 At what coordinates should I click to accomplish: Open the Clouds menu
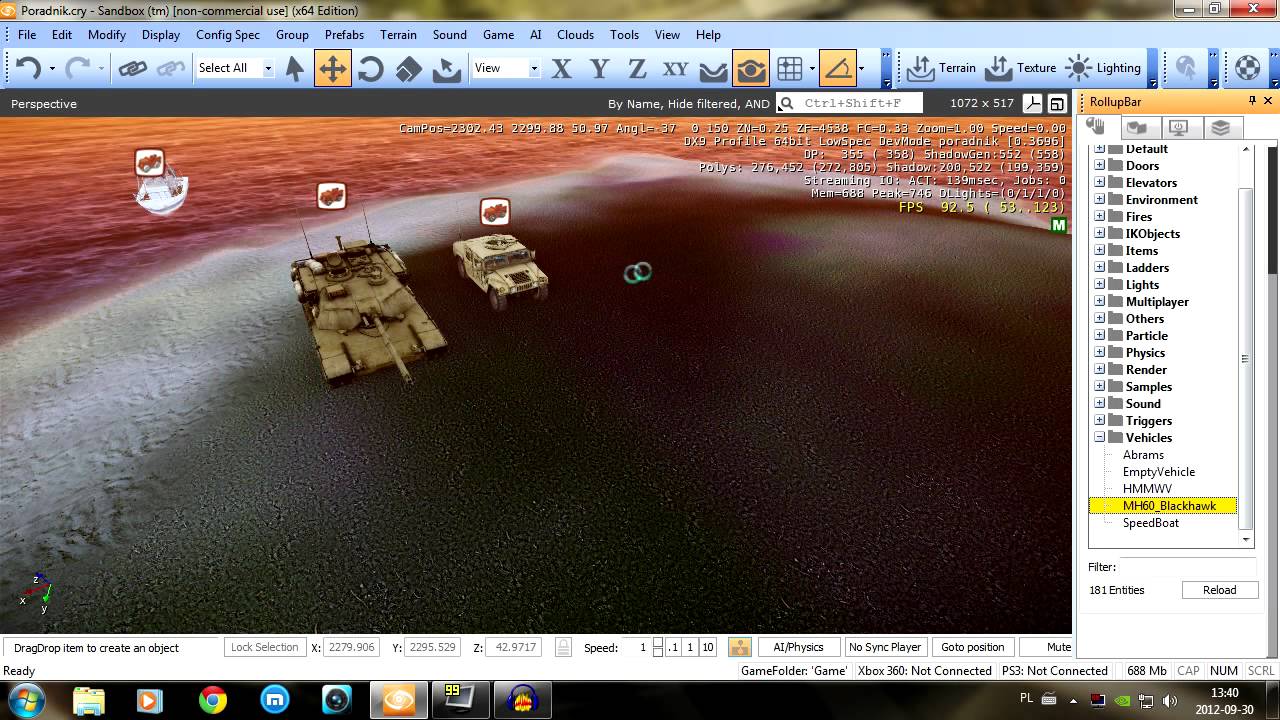pos(575,34)
